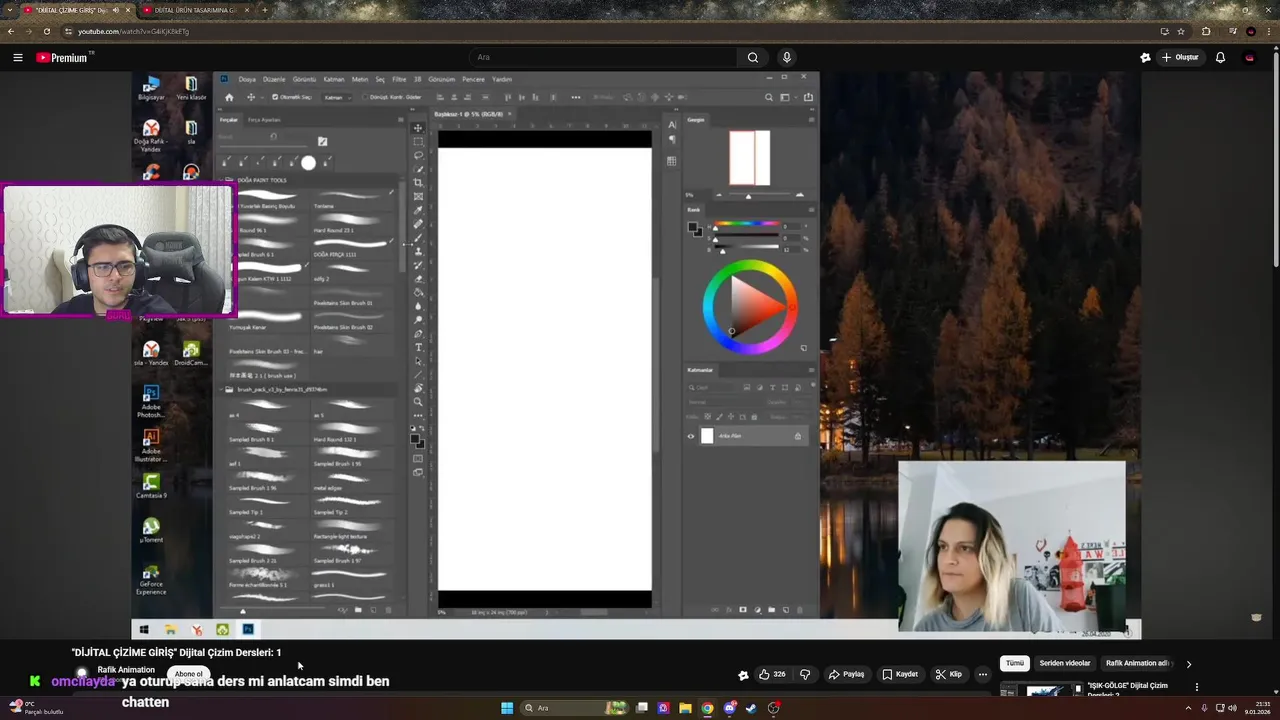Click the Klip button
Image resolution: width=1280 pixels, height=720 pixels.
(949, 674)
